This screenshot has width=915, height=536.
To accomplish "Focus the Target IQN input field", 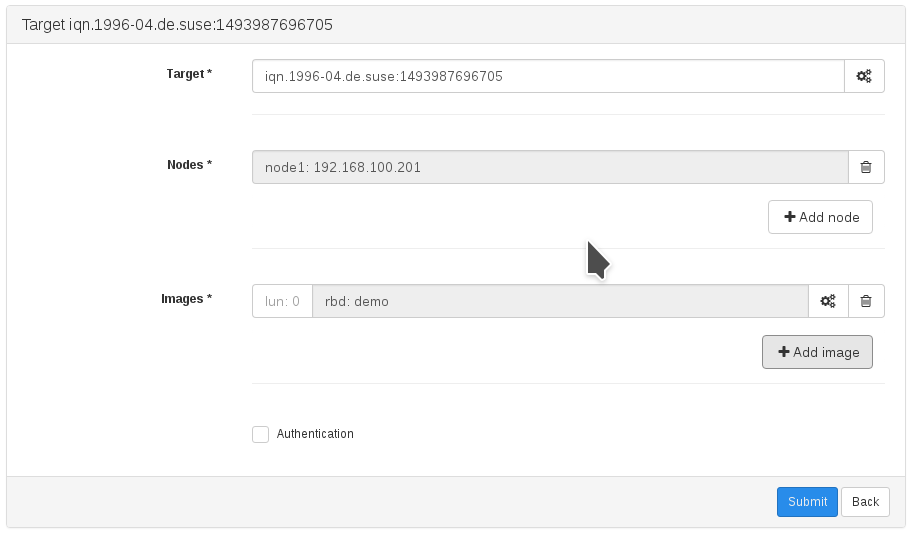I will pyautogui.click(x=548, y=76).
